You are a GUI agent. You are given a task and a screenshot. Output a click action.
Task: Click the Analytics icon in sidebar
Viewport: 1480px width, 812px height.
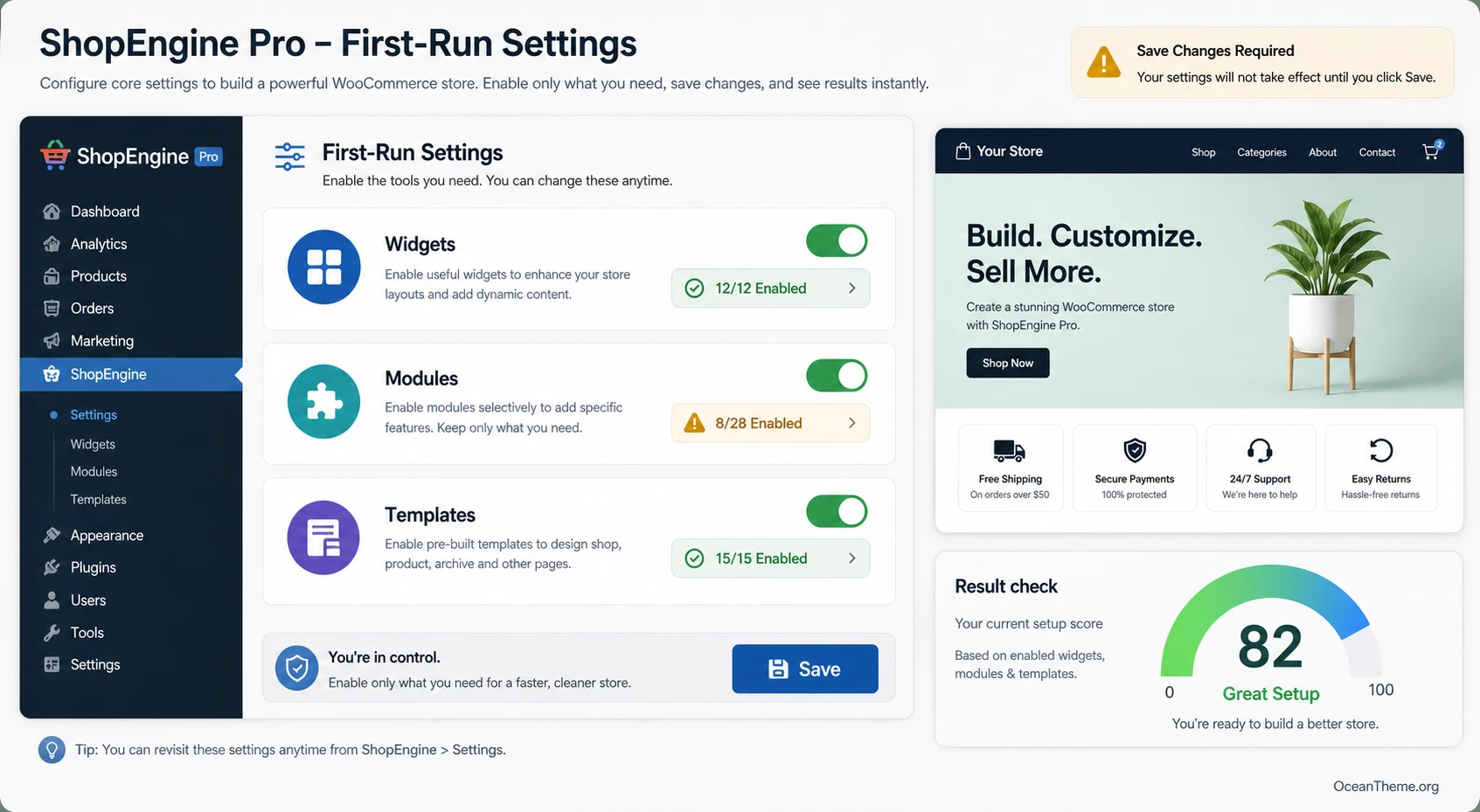click(x=52, y=244)
